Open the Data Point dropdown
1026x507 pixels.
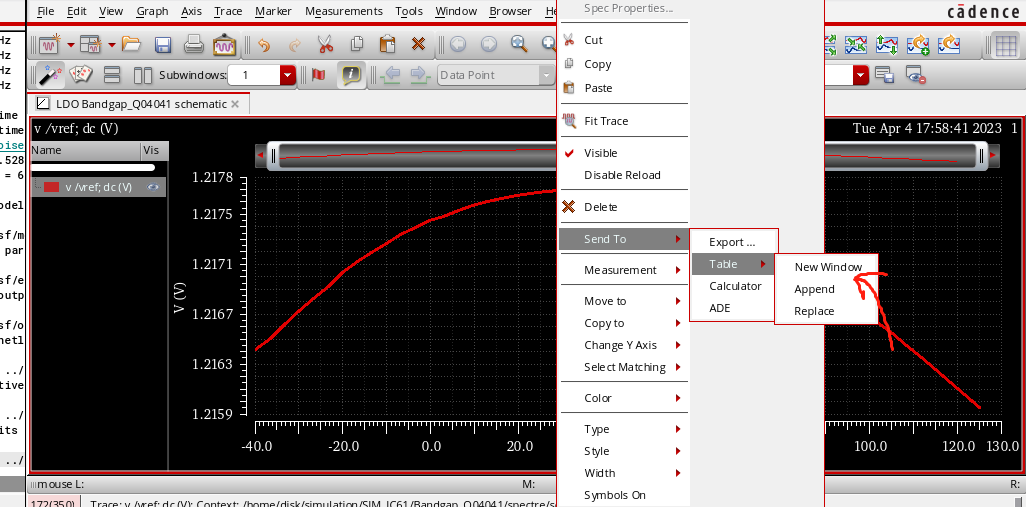point(546,75)
